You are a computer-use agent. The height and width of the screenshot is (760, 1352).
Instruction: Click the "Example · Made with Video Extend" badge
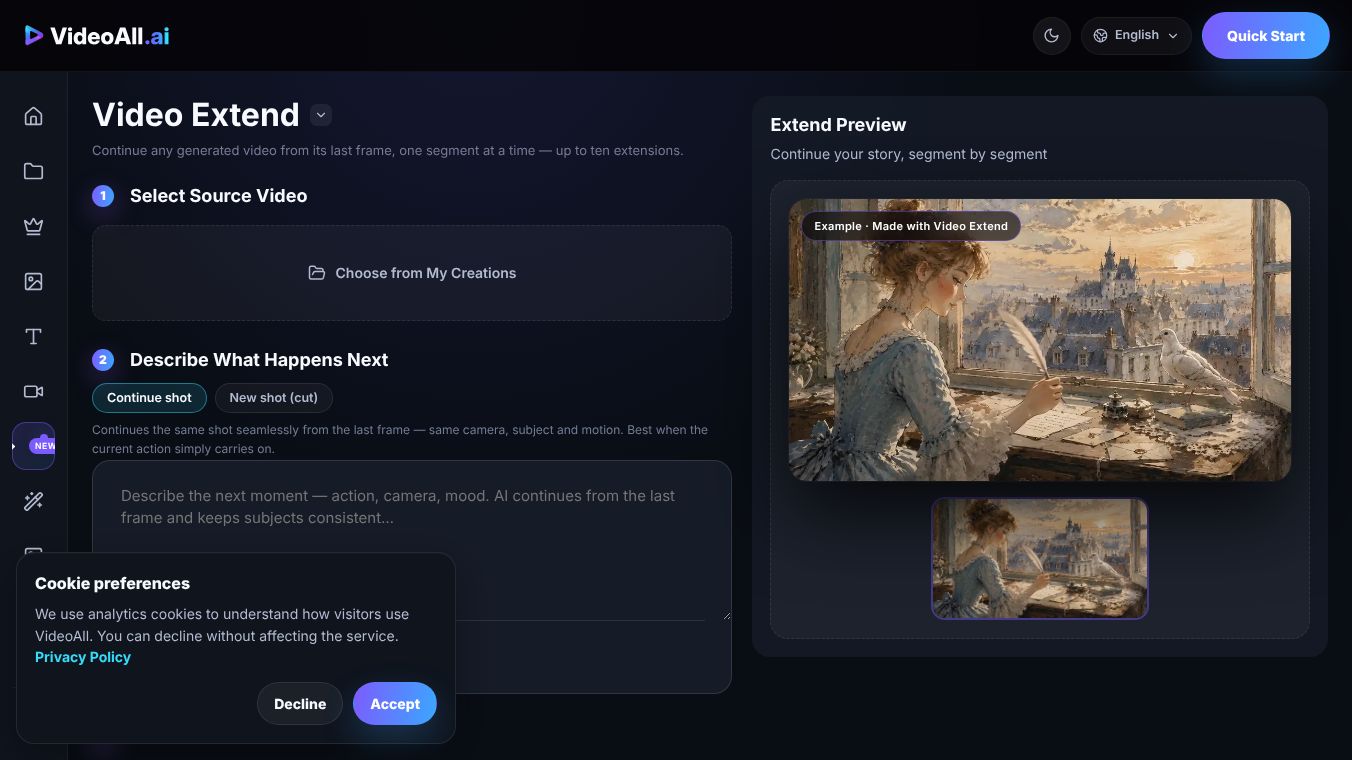coord(911,226)
